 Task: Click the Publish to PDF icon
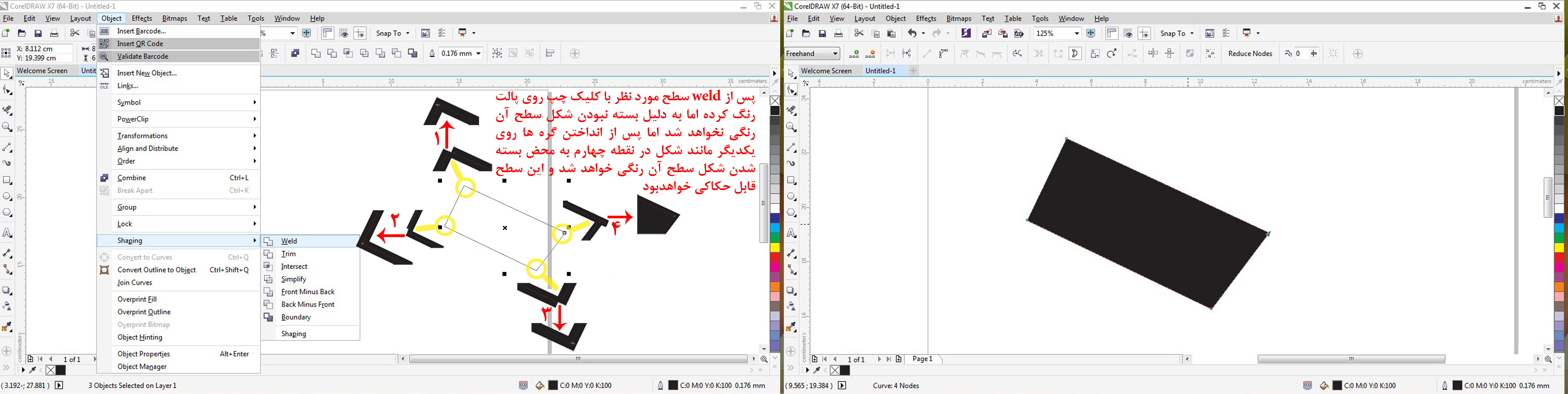tap(1019, 33)
